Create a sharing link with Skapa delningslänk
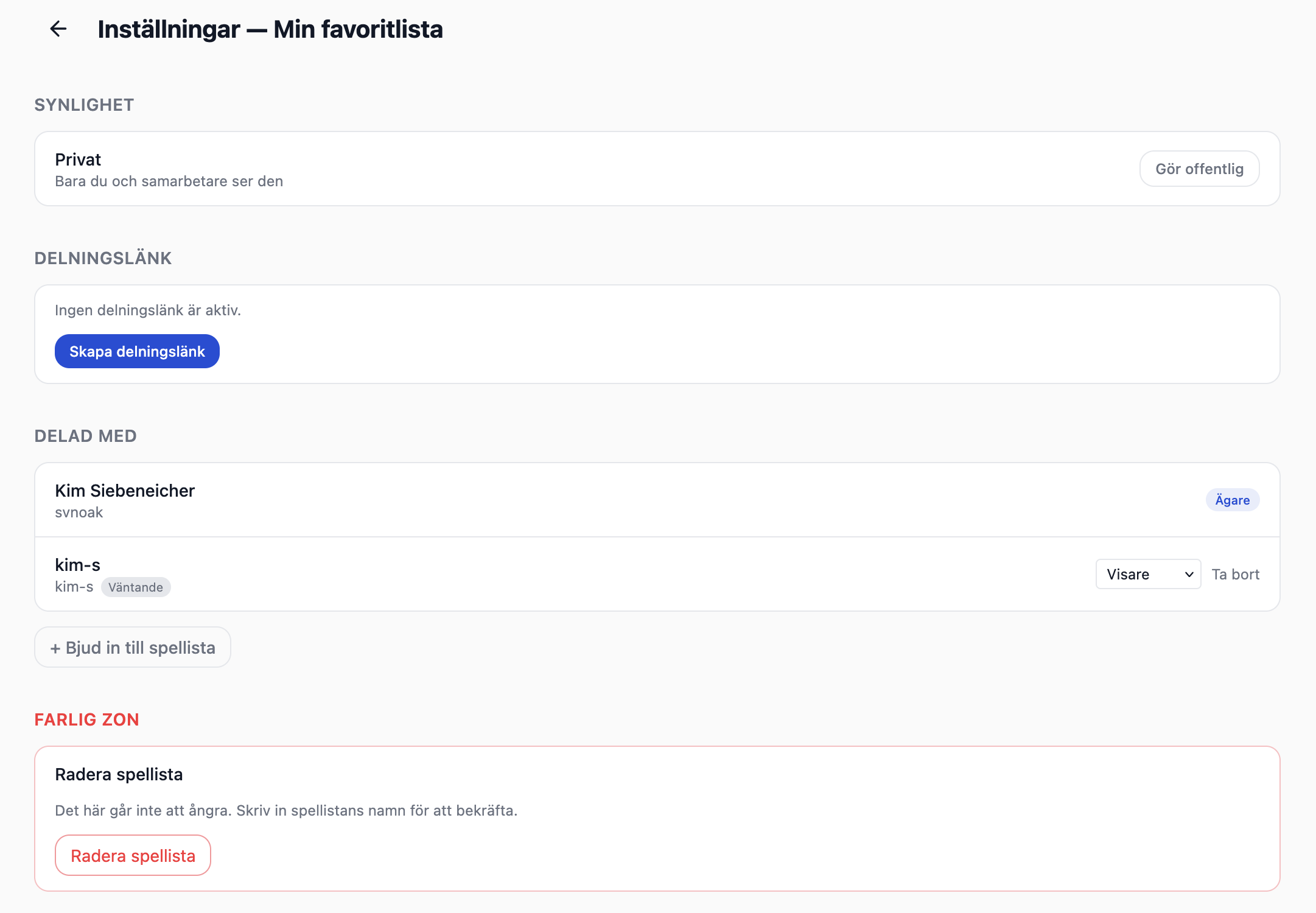Image resolution: width=1316 pixels, height=913 pixels. click(137, 351)
